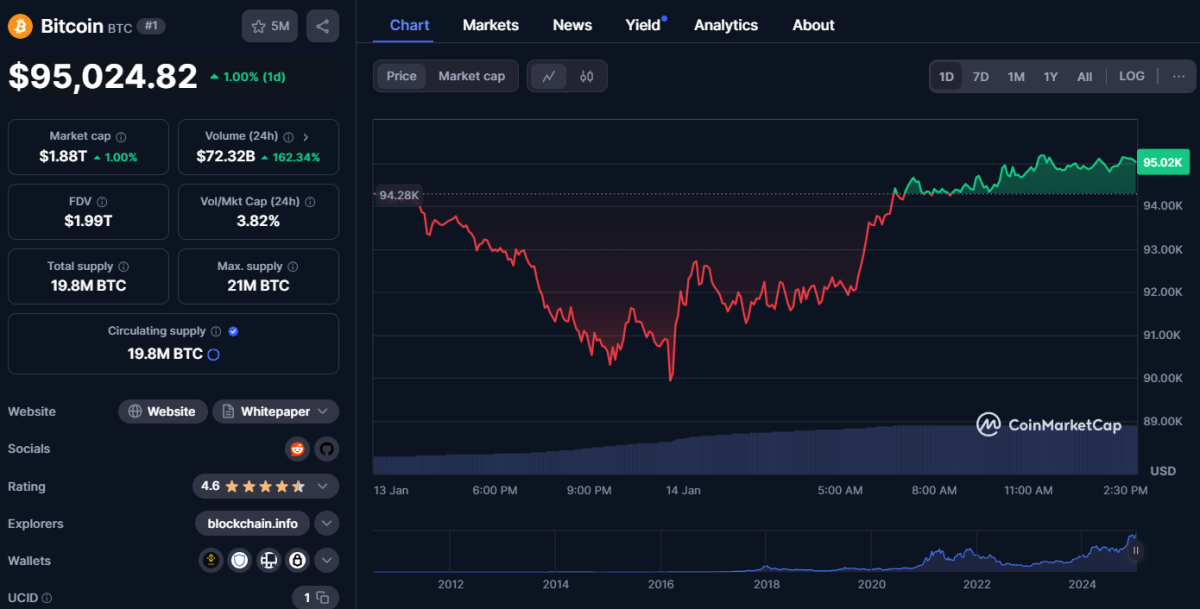Viewport: 1200px width, 609px height.
Task: Open the Binance wallet icon
Action: 210,561
